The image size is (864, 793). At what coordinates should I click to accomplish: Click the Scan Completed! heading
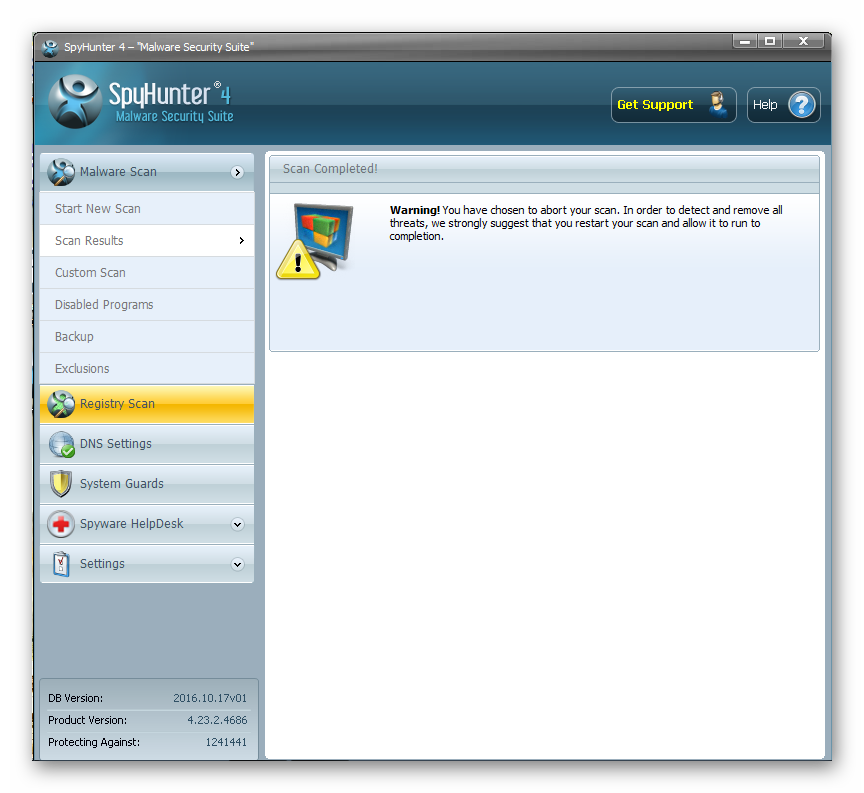[x=330, y=169]
